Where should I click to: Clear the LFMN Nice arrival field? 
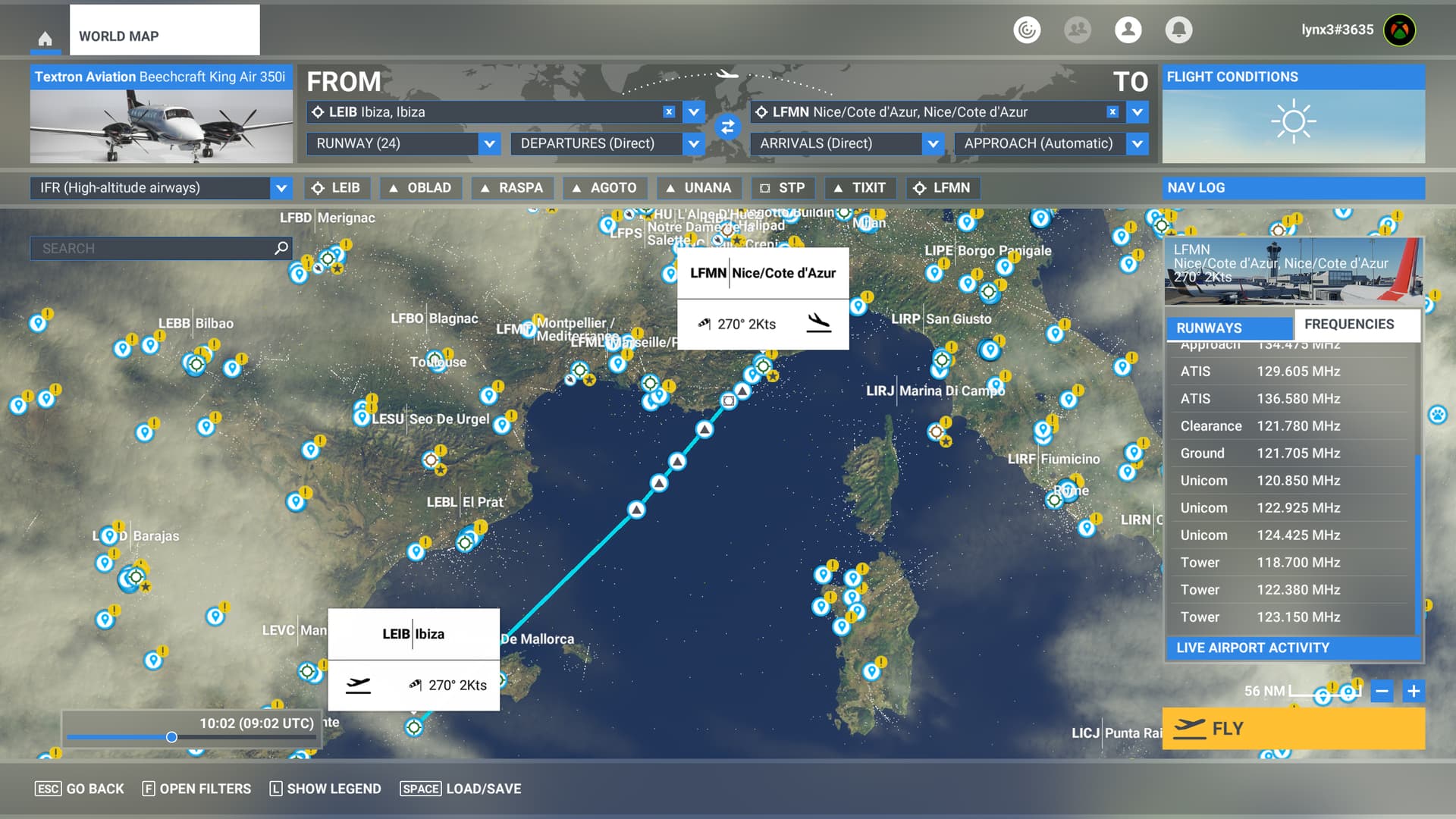1112,112
